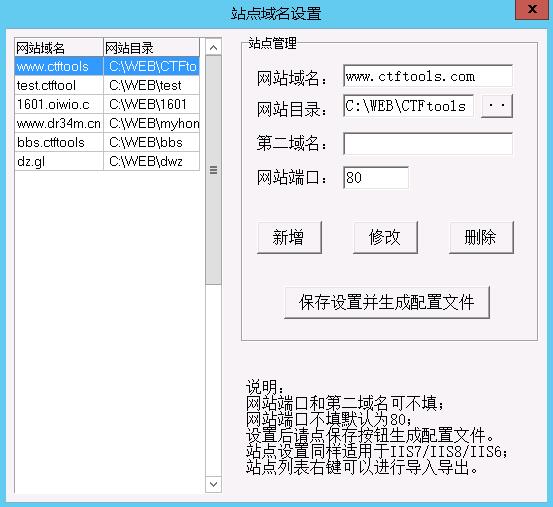Close the 站点域名设置 window
Screen dimensions: 553x507
point(533,10)
